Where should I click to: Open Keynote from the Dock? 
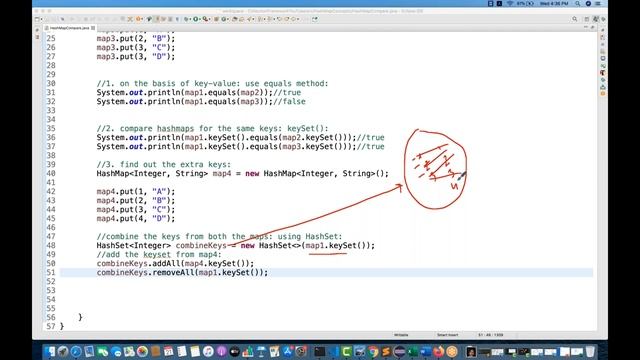pyautogui.click(x=261, y=351)
